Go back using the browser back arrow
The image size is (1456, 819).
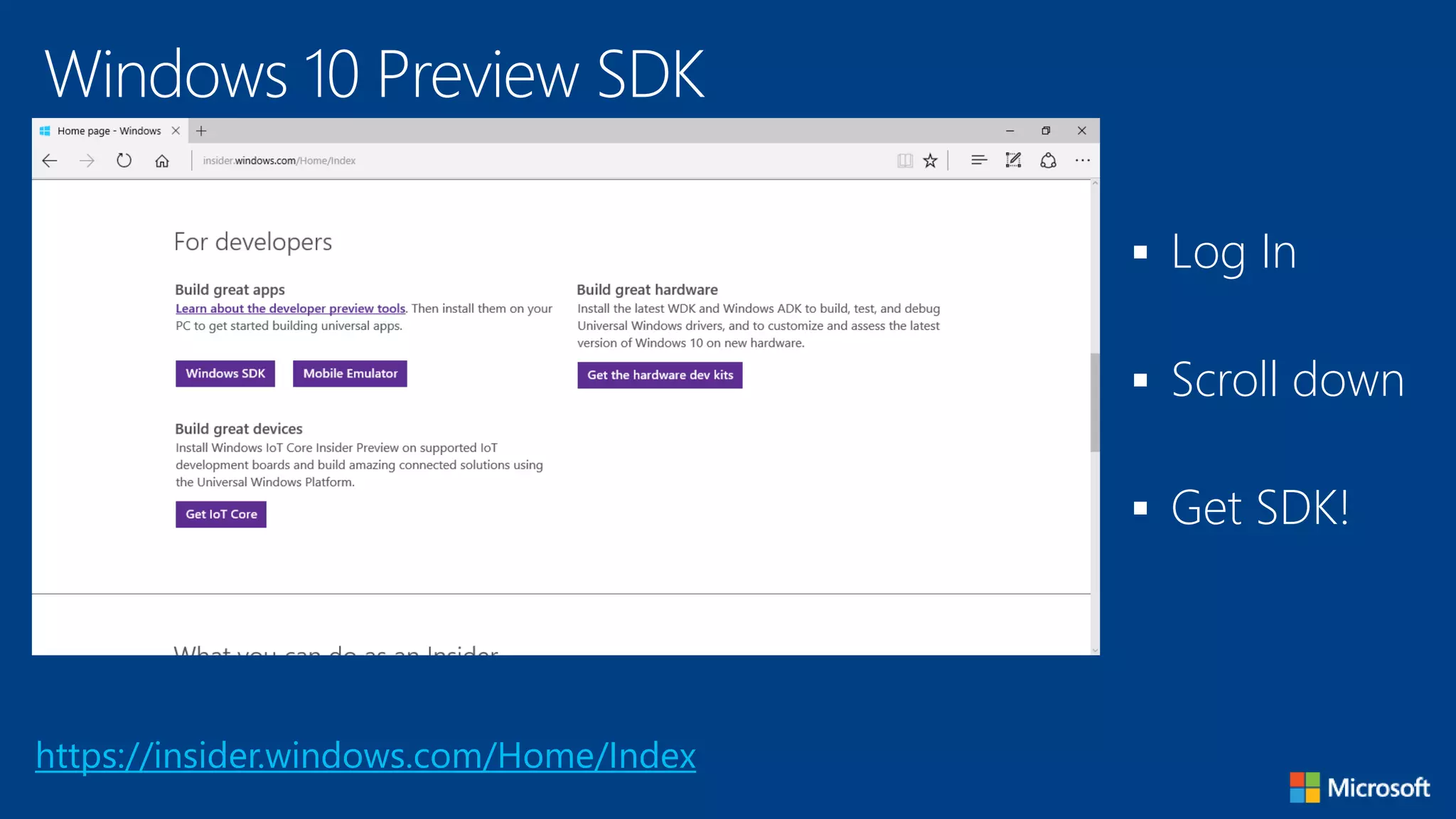50,161
